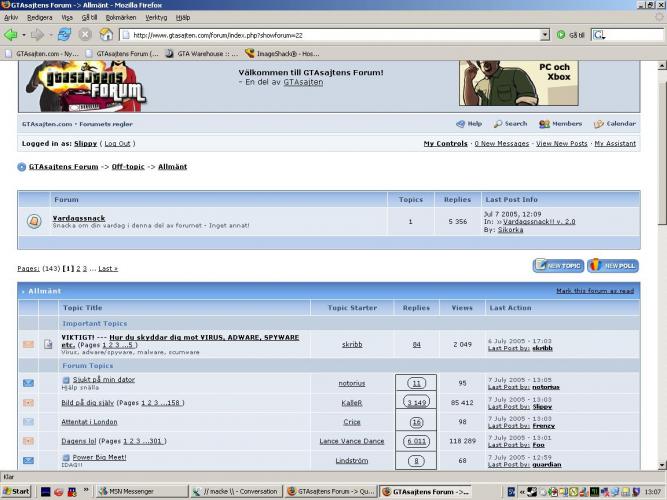Click the Firefox Forward arrow button
The width and height of the screenshot is (667, 500).
point(37,35)
